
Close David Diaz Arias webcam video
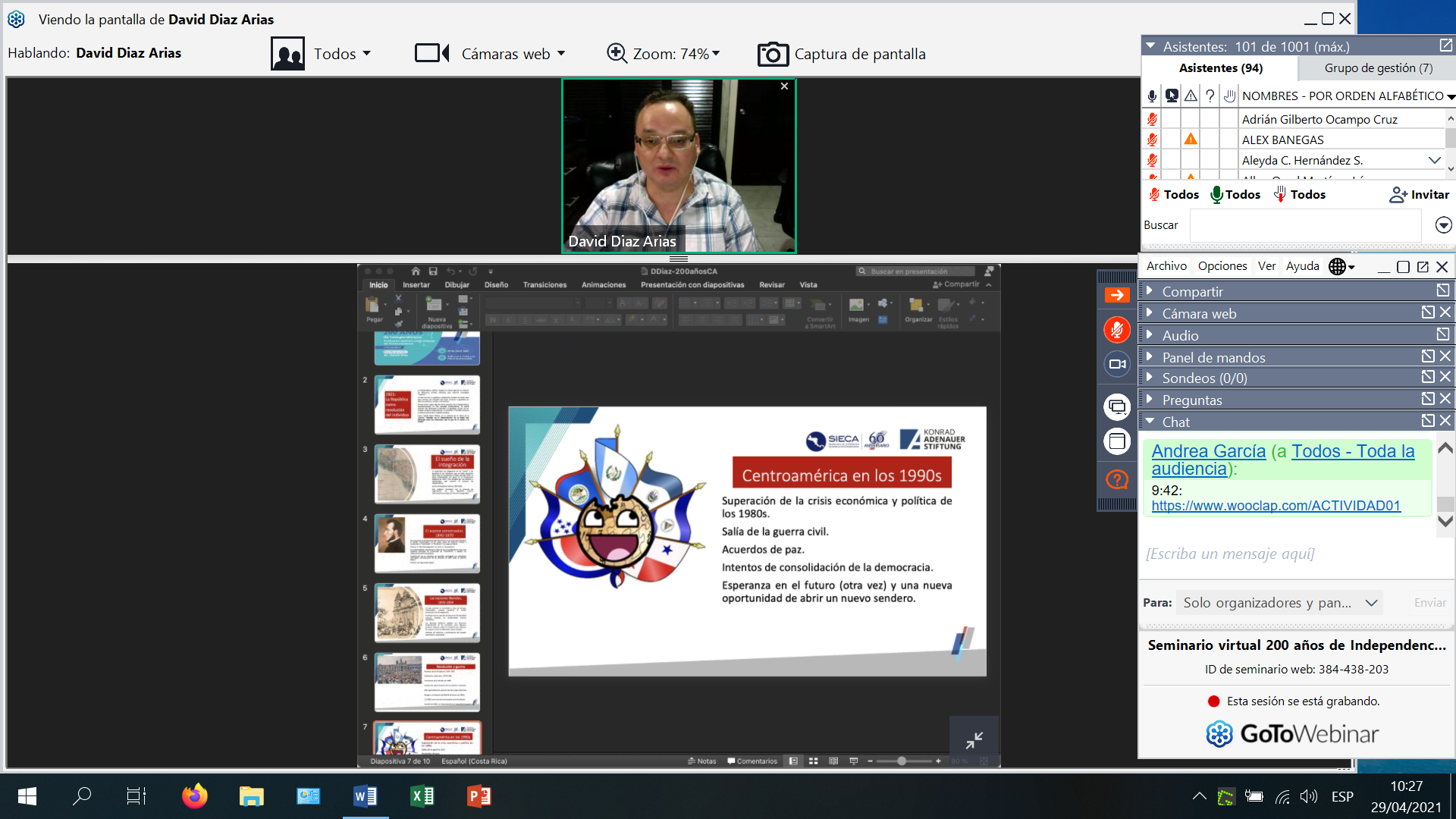click(784, 86)
